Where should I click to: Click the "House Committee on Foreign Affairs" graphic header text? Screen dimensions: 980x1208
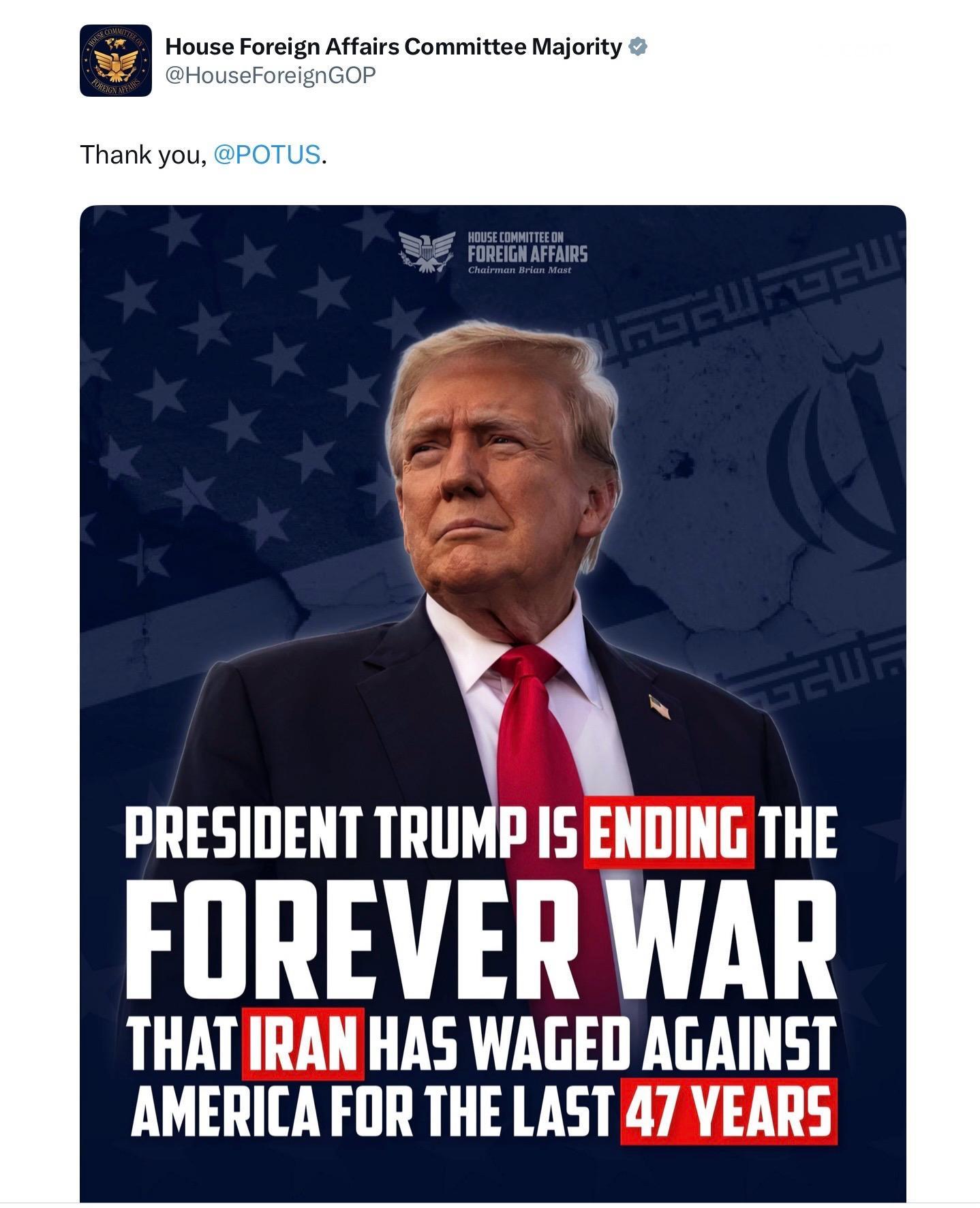pyautogui.click(x=527, y=246)
